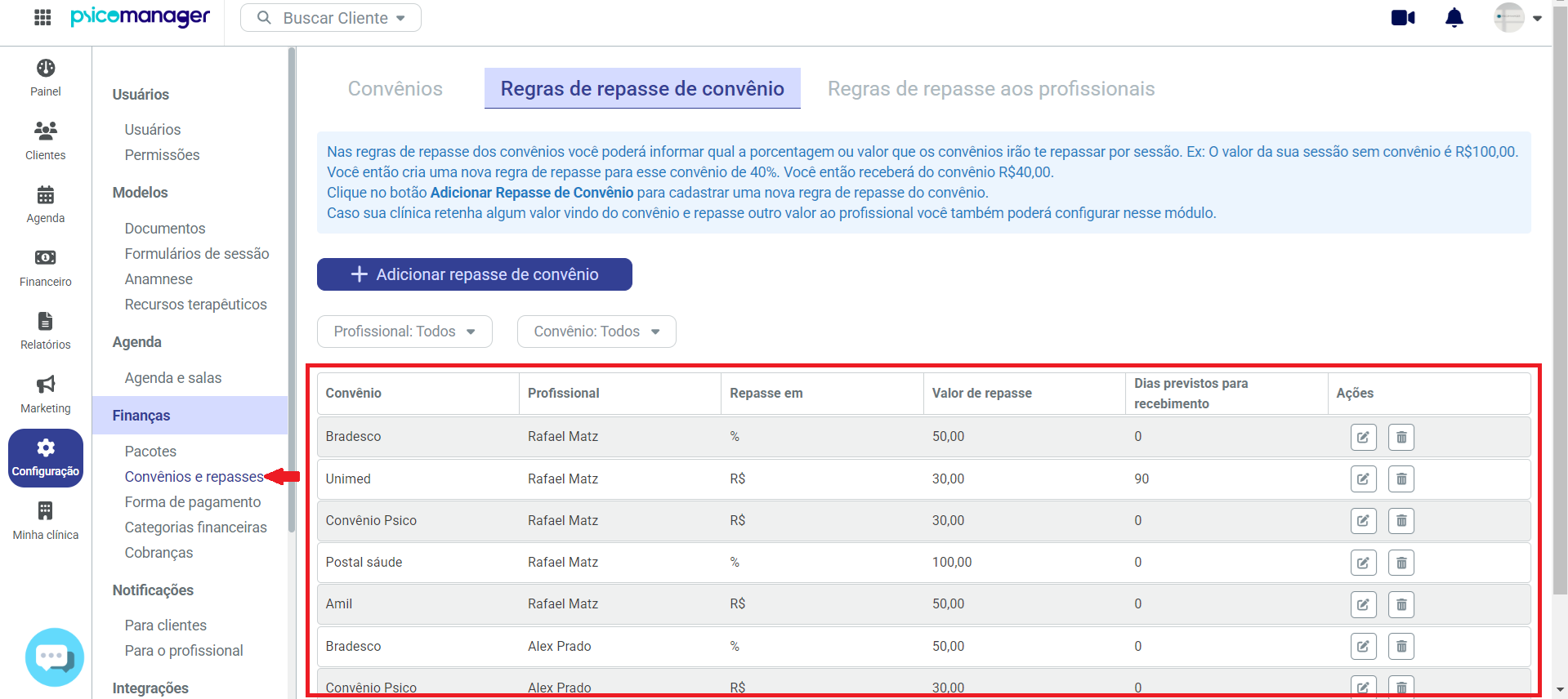Switch to Regras de repasse aos profissionais tab

tap(991, 88)
